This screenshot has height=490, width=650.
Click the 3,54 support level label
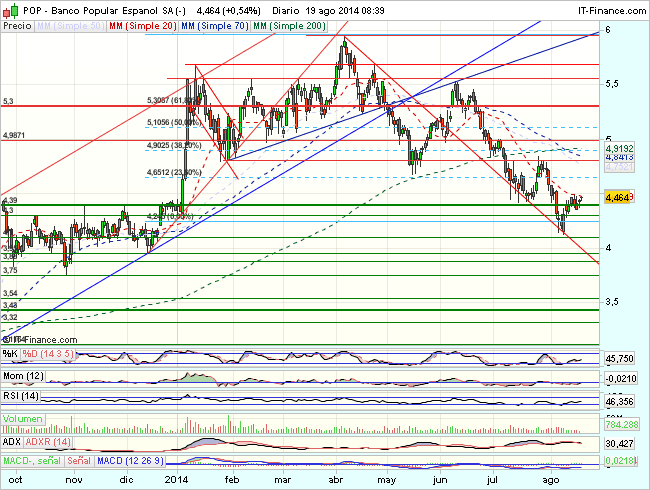pos(10,293)
